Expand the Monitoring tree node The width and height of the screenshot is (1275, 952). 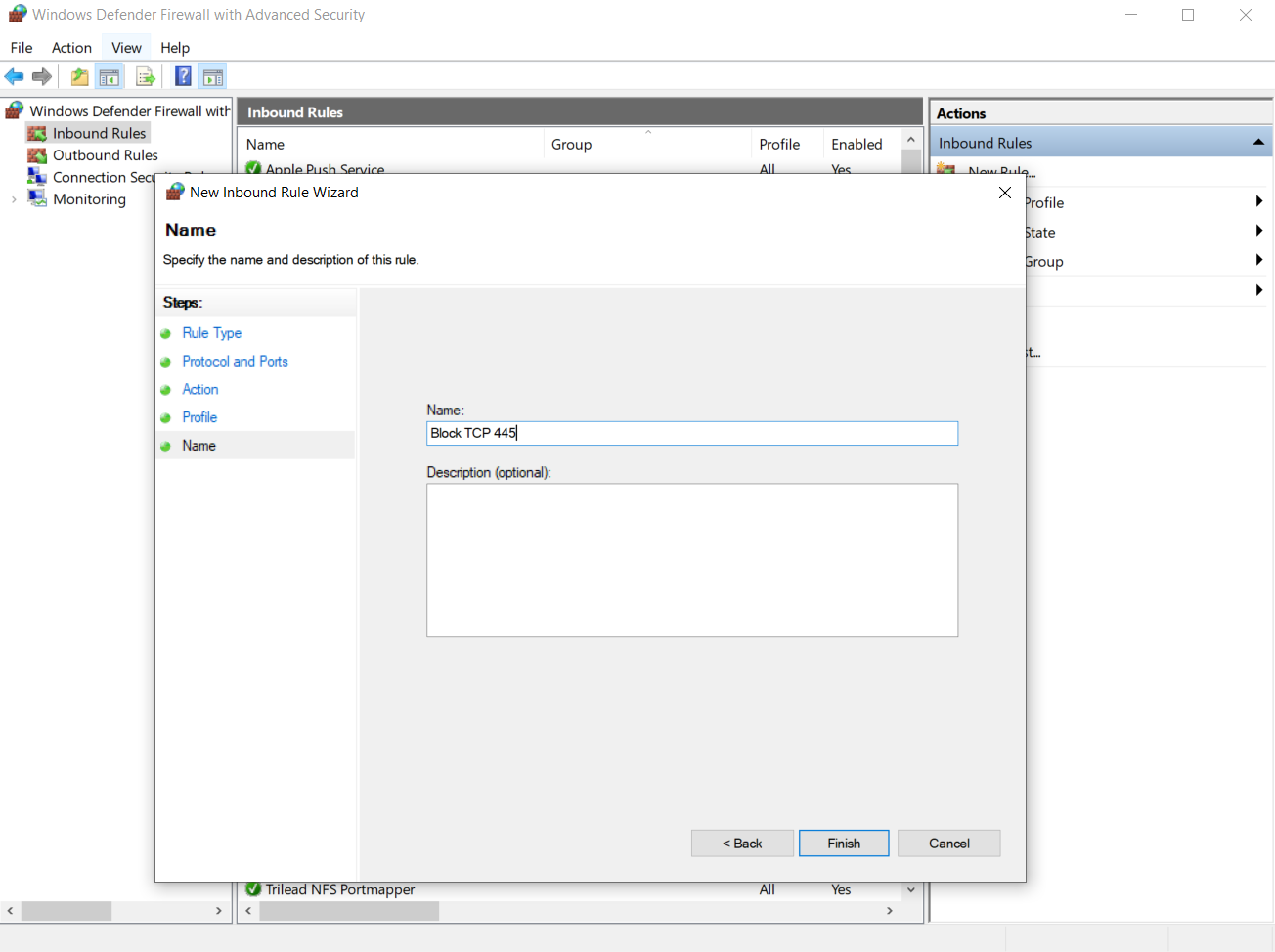point(14,199)
